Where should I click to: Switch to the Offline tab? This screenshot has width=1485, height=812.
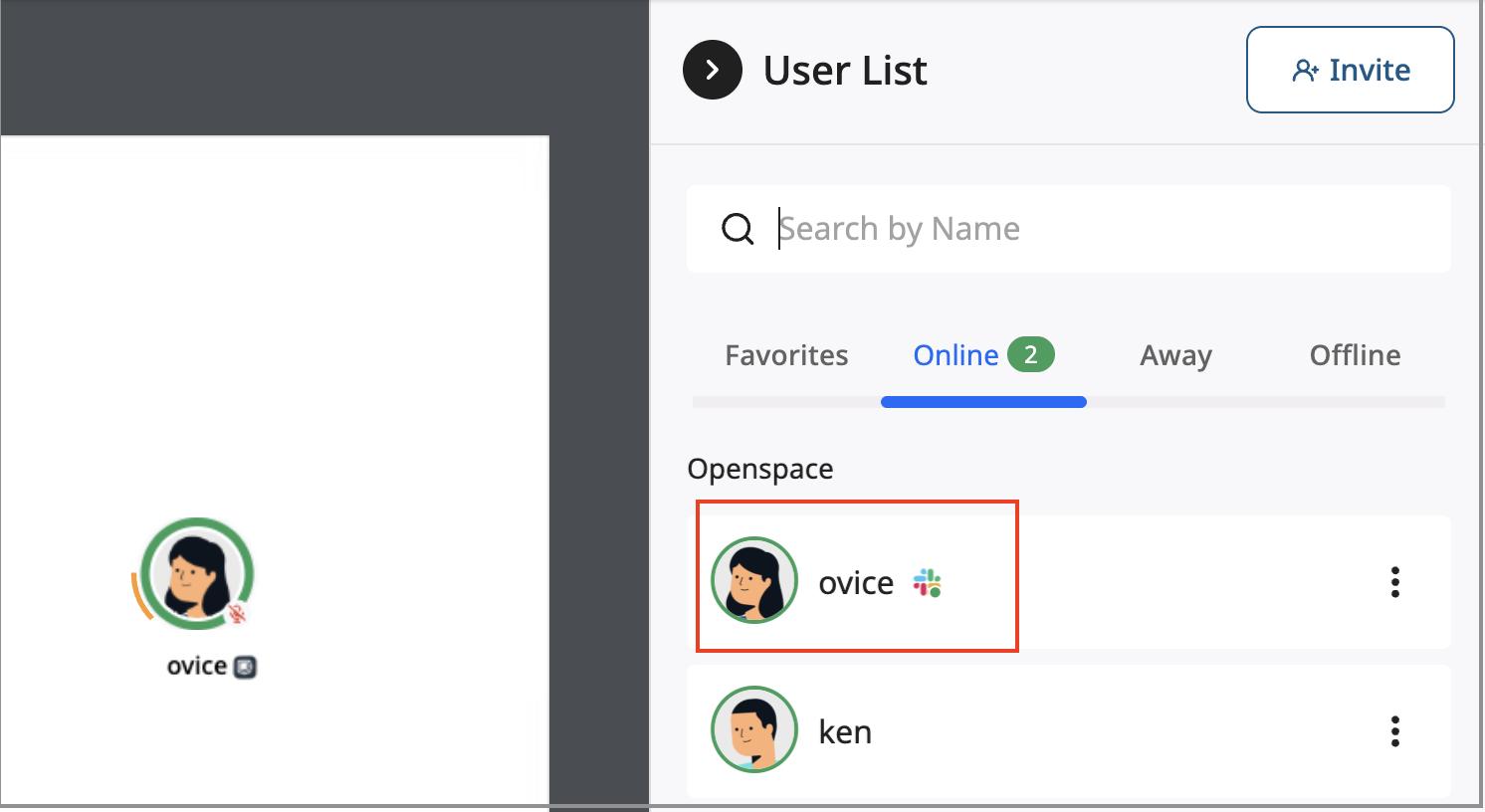1355,354
